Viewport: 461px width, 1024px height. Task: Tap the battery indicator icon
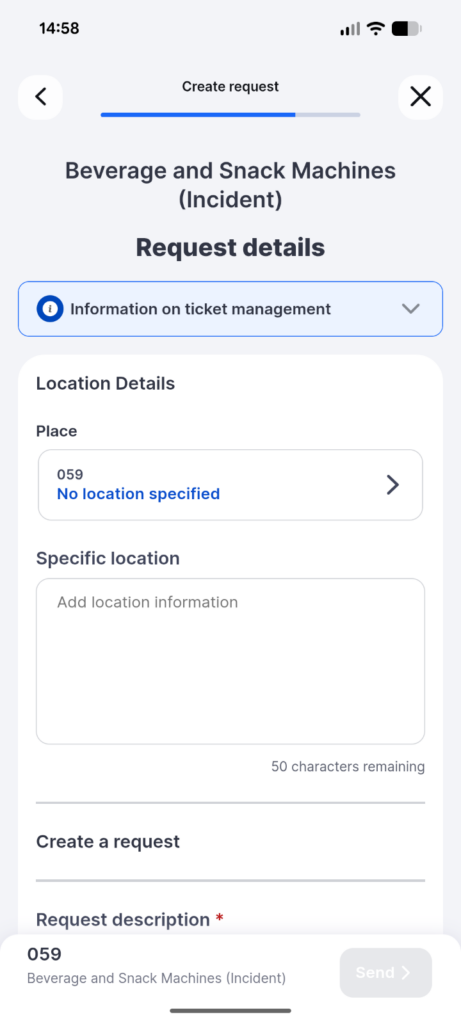406,28
